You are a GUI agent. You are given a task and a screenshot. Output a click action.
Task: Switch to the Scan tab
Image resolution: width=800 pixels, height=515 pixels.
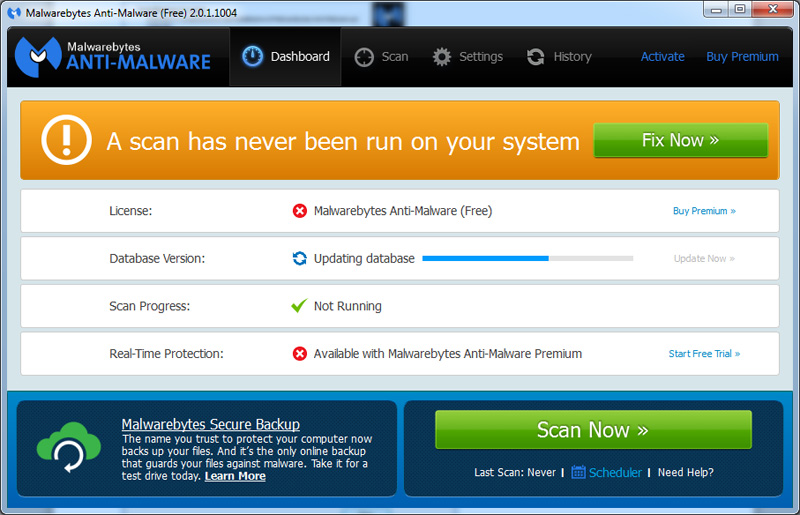click(x=381, y=57)
